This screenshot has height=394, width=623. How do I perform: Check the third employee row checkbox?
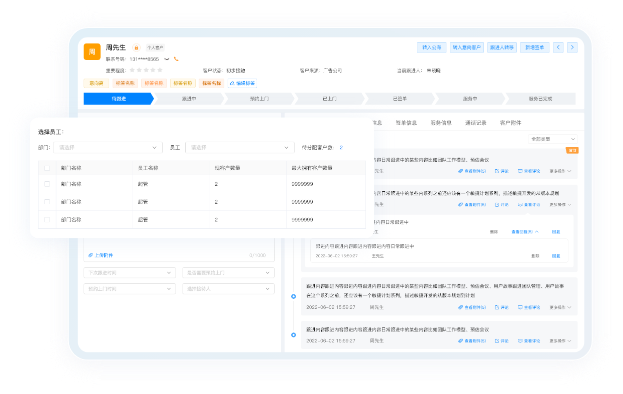[47, 220]
